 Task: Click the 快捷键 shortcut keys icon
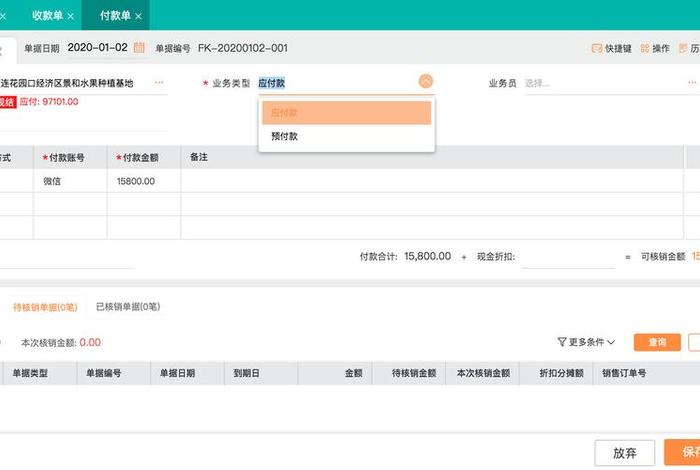(x=597, y=48)
